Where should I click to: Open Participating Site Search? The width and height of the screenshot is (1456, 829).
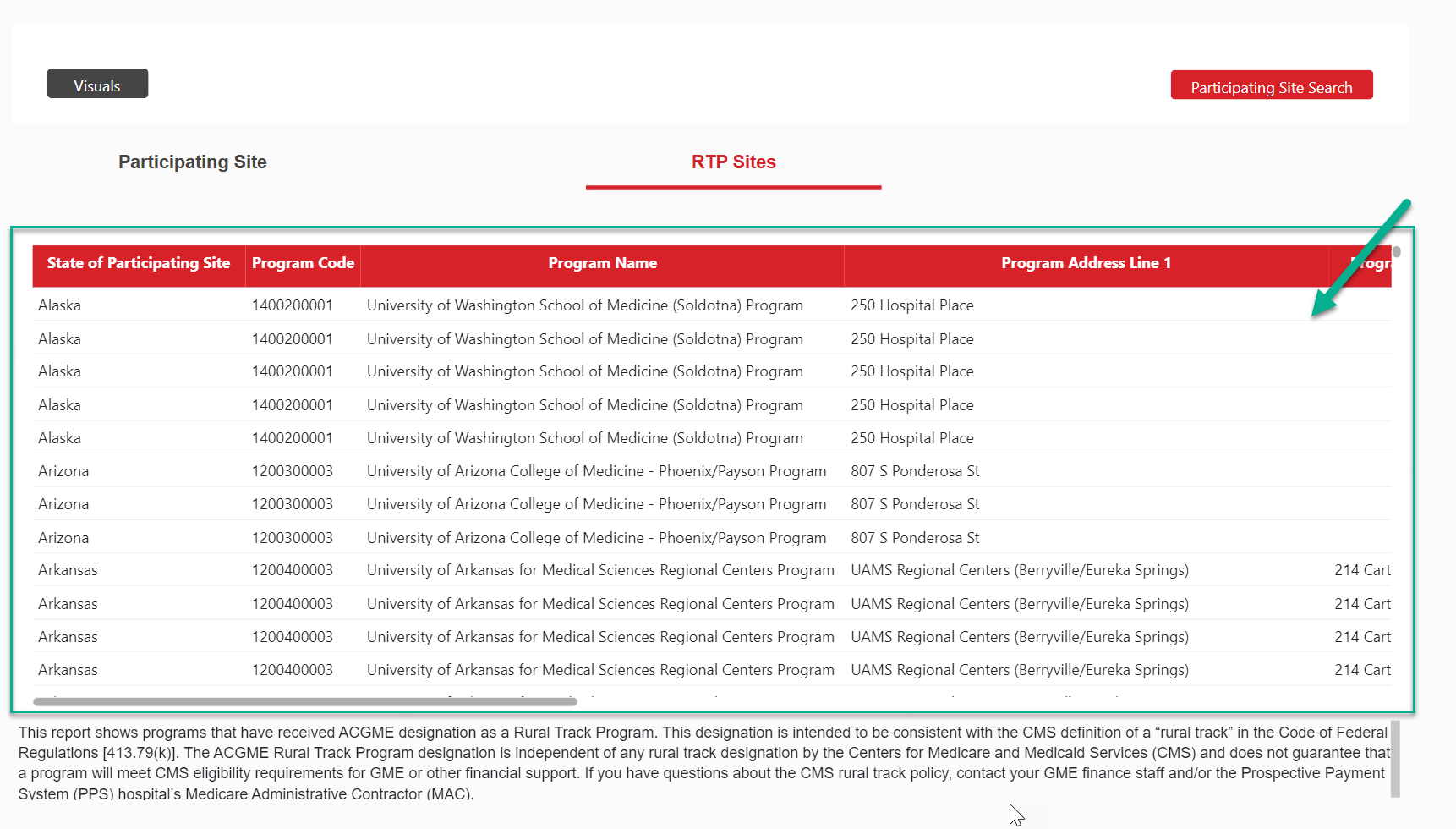point(1272,85)
